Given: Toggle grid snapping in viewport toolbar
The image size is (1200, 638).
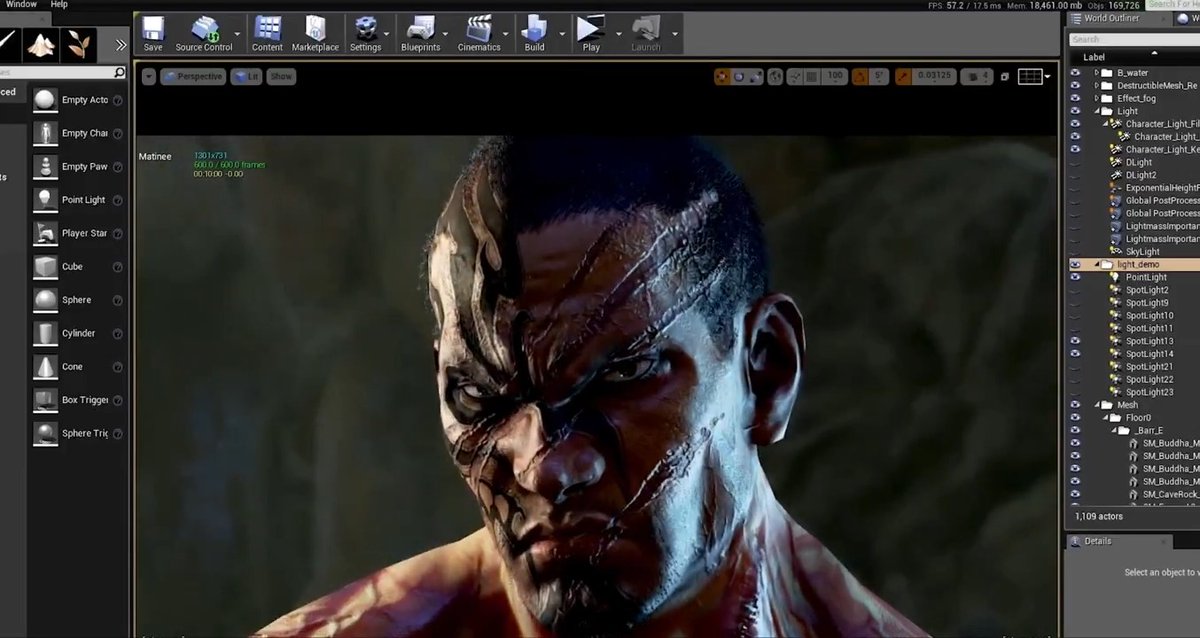Looking at the screenshot, I should 813,76.
